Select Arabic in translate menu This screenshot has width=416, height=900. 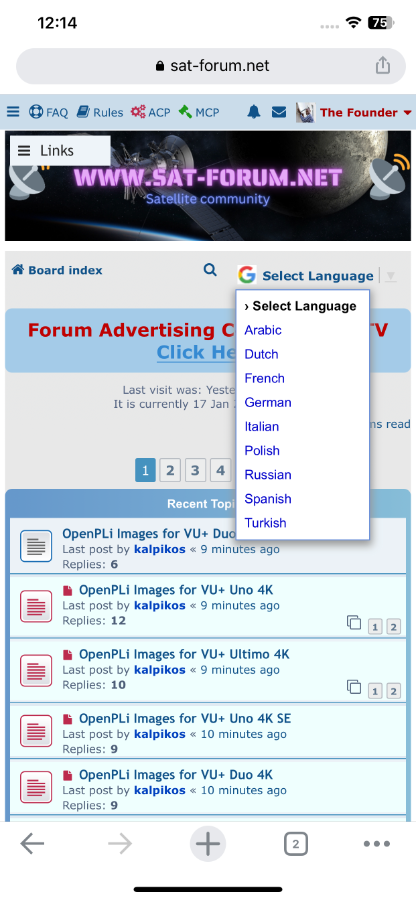263,330
